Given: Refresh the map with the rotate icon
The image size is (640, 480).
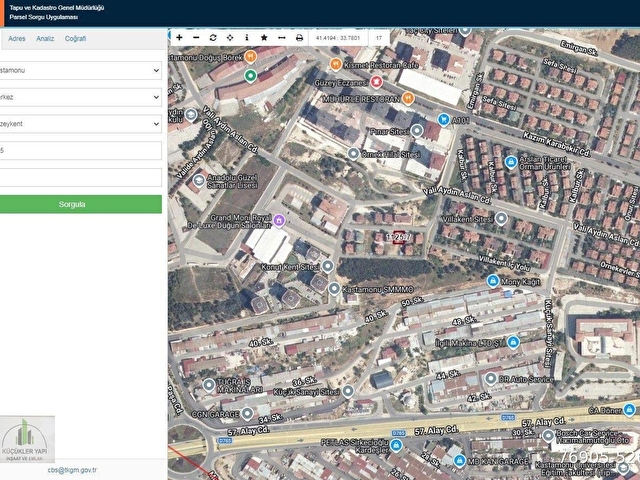Looking at the screenshot, I should [x=213, y=38].
